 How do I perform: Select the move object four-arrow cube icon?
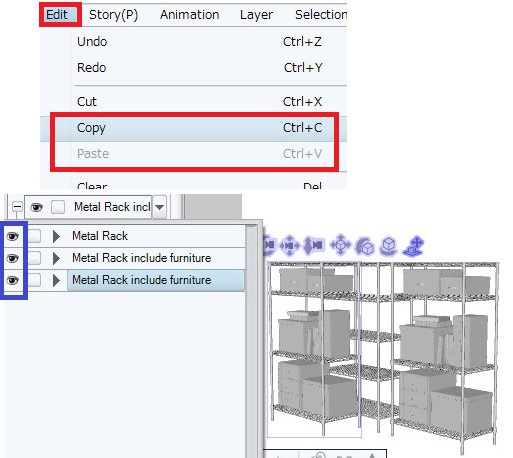[340, 245]
